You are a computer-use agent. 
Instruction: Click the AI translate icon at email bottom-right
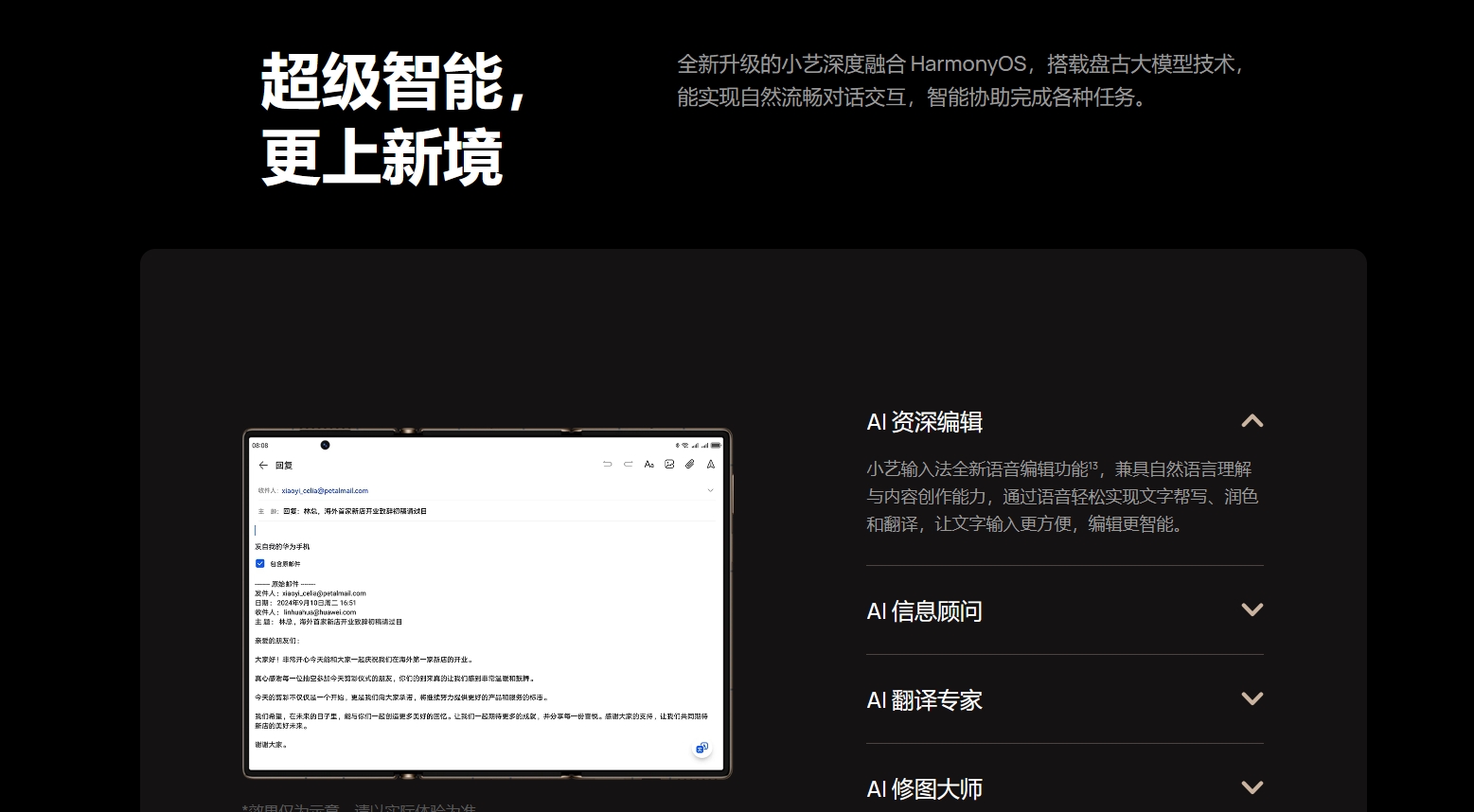click(702, 748)
